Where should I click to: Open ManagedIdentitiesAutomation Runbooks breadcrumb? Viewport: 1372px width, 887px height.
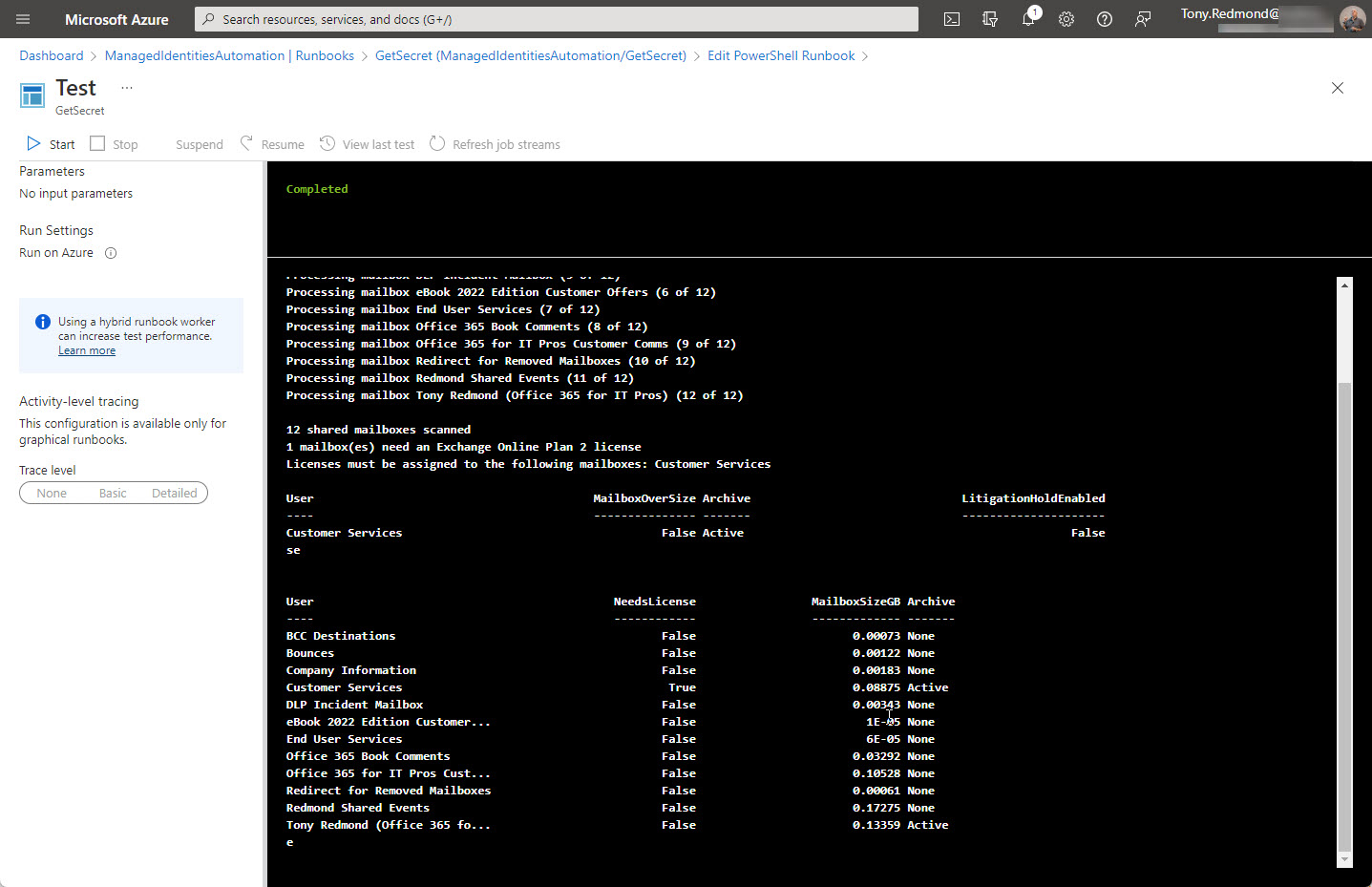point(229,55)
